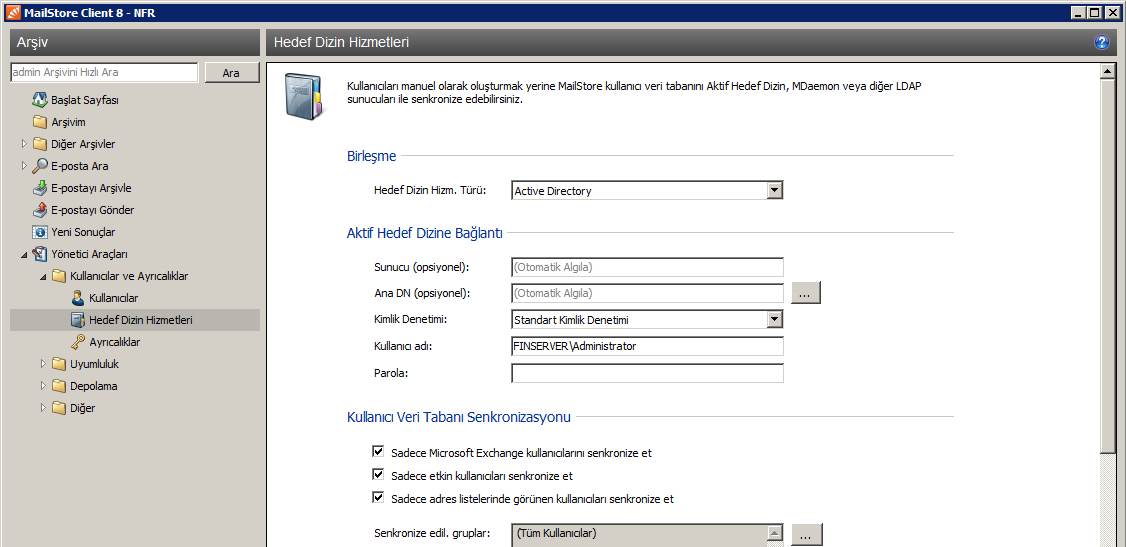1126x547 pixels.
Task: Click scroll up arrow in groups list
Action: click(775, 533)
